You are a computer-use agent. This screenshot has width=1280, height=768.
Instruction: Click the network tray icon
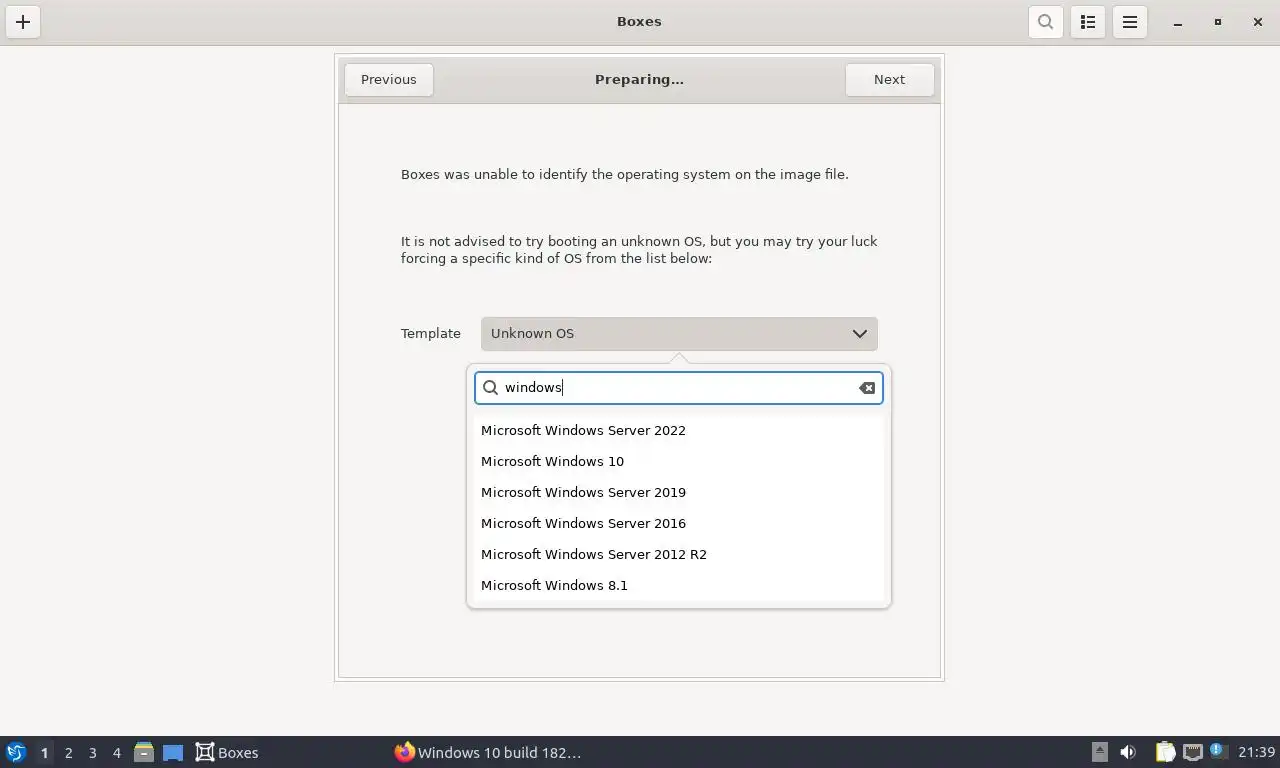click(1192, 752)
